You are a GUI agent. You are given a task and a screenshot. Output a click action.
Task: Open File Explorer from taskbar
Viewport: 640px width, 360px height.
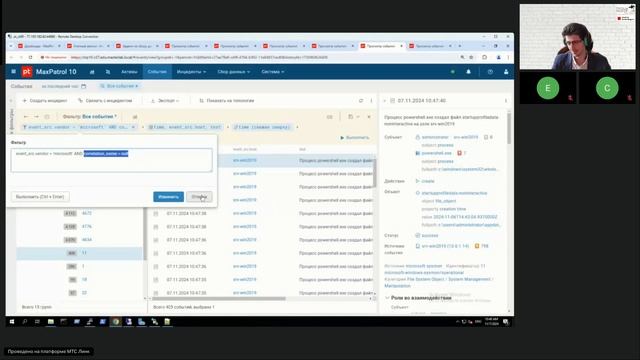click(51, 322)
